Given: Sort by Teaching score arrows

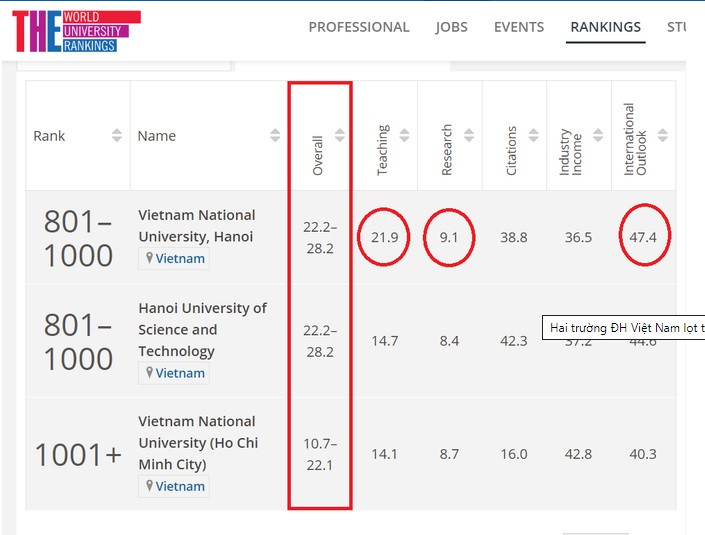Looking at the screenshot, I should coord(405,136).
